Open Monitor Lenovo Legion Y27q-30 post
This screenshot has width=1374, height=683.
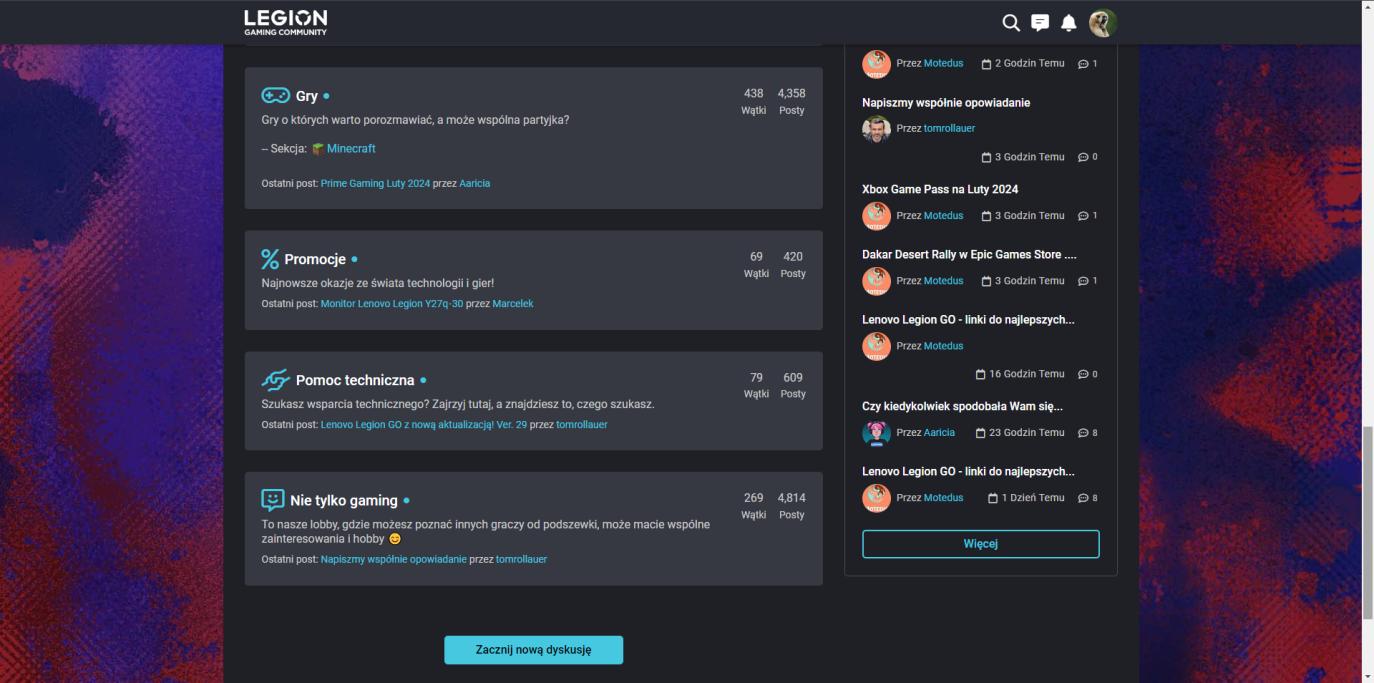[392, 304]
